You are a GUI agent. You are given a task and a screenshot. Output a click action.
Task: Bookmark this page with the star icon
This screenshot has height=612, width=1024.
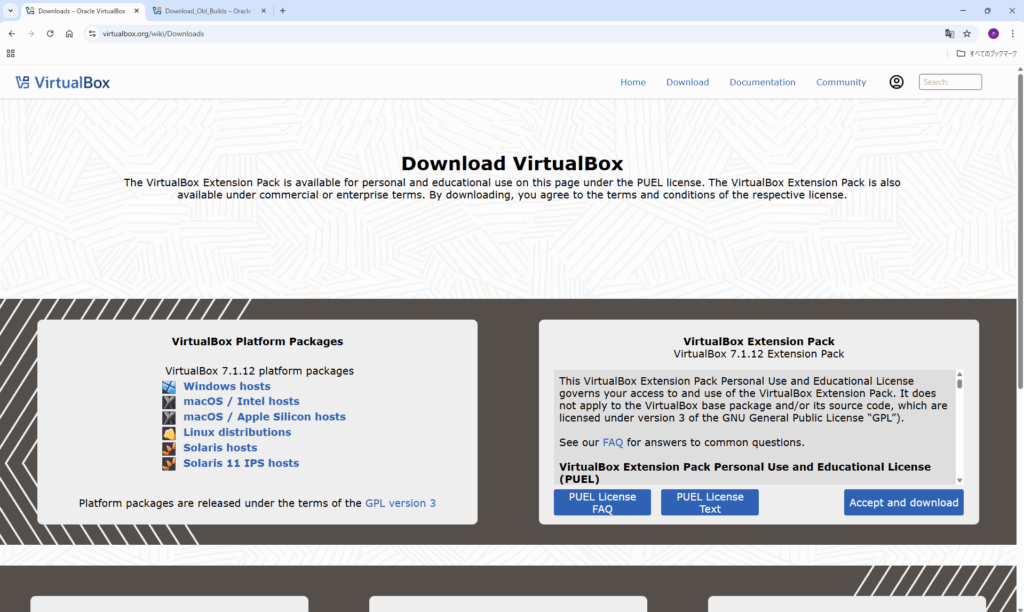(x=967, y=33)
